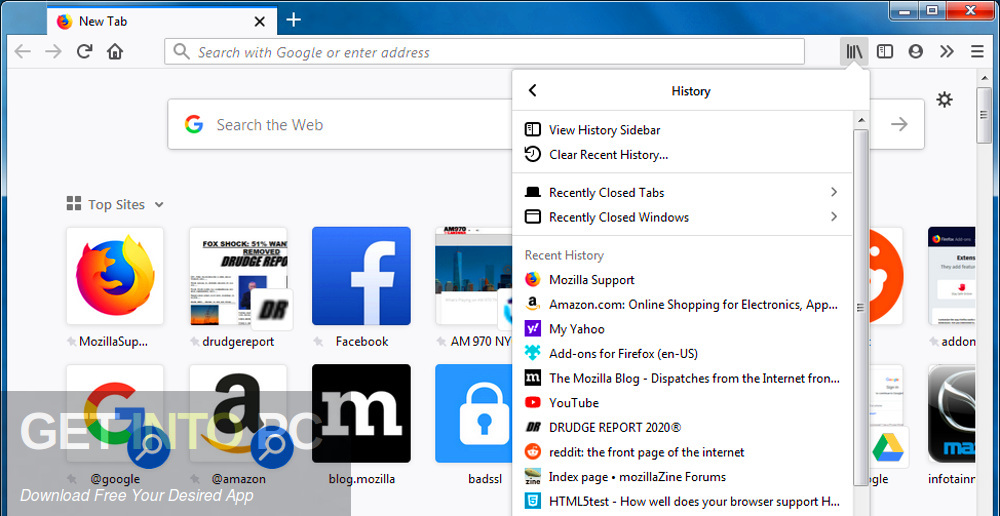Click My Yahoo favicon in history
1000x516 pixels.
[x=533, y=329]
